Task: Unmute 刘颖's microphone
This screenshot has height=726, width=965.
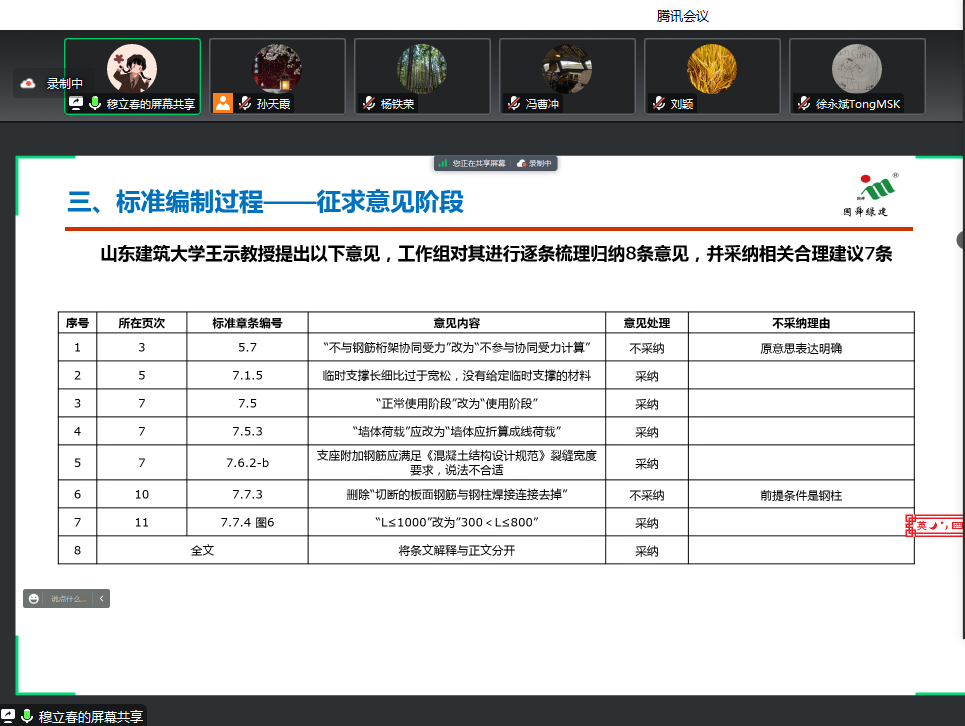Action: coord(657,101)
